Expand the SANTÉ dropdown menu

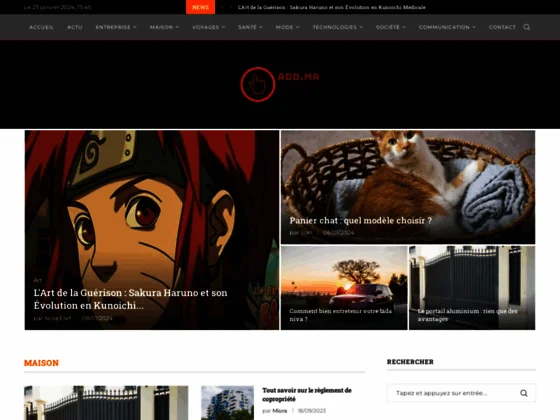click(x=250, y=27)
